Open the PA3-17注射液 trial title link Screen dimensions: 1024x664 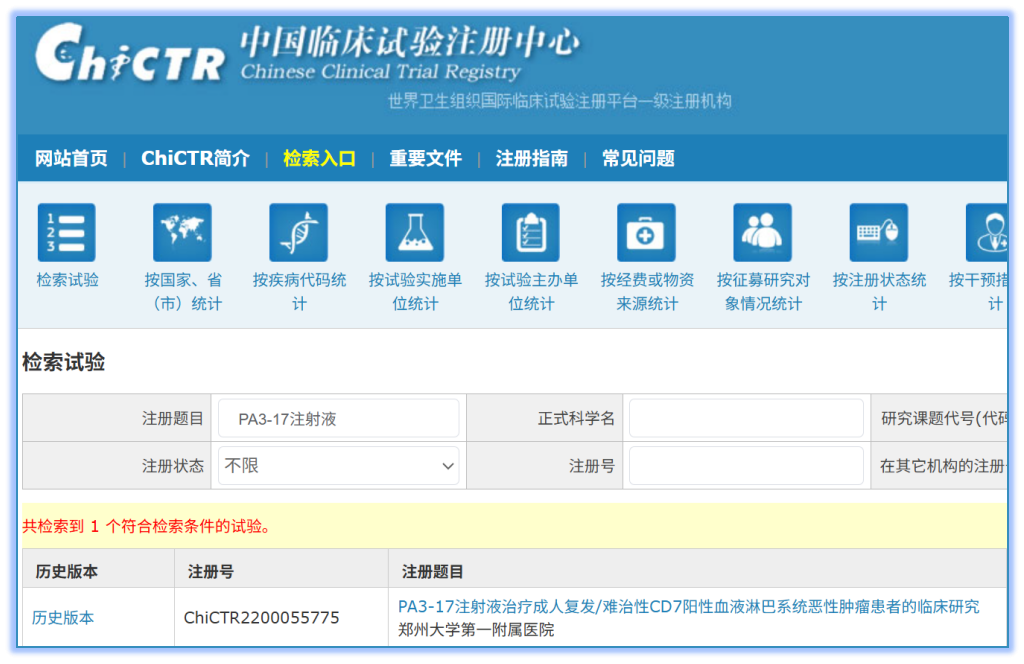(688, 607)
